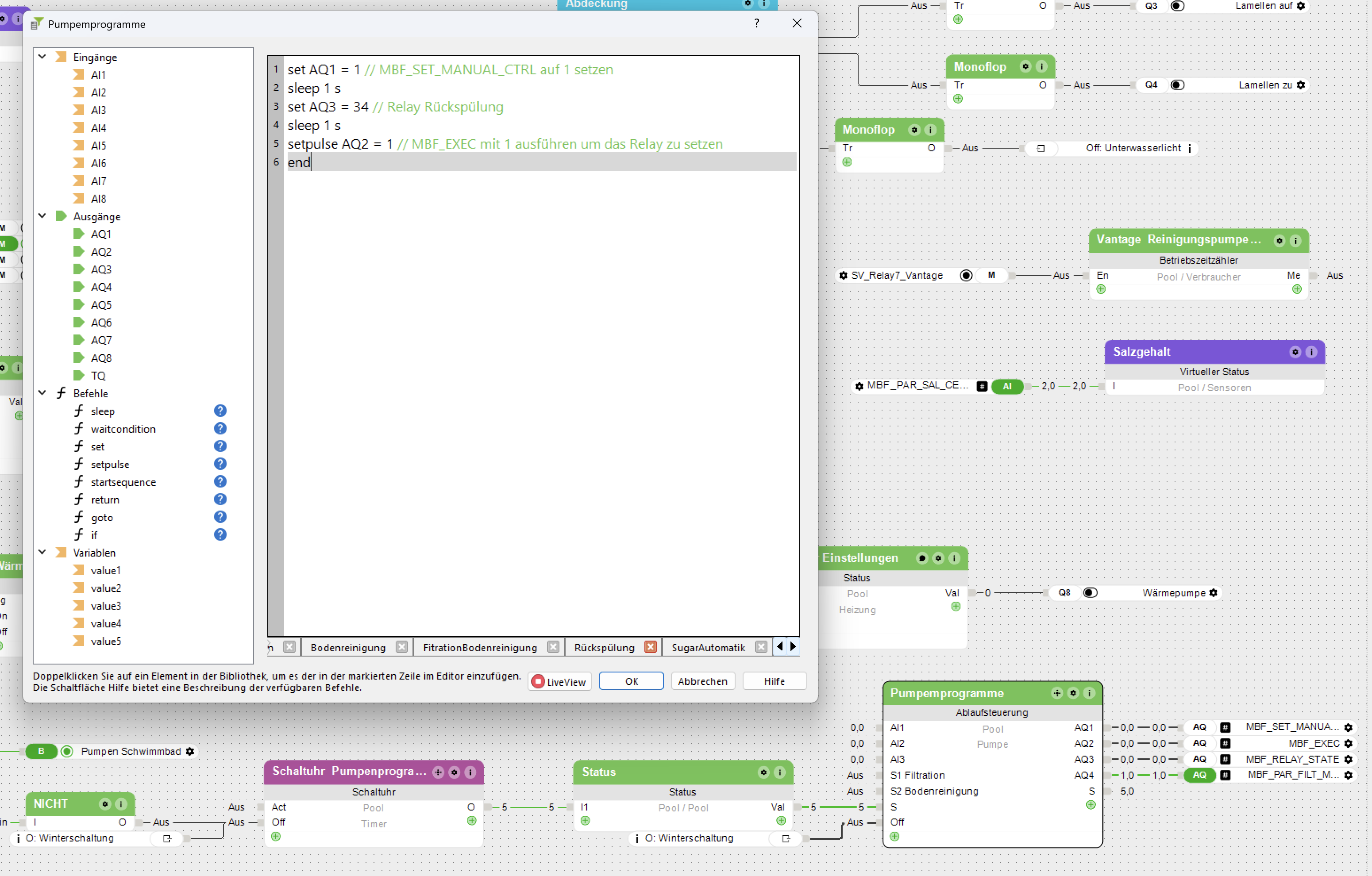
Task: Collapse the Befehle tree section
Action: pos(42,393)
